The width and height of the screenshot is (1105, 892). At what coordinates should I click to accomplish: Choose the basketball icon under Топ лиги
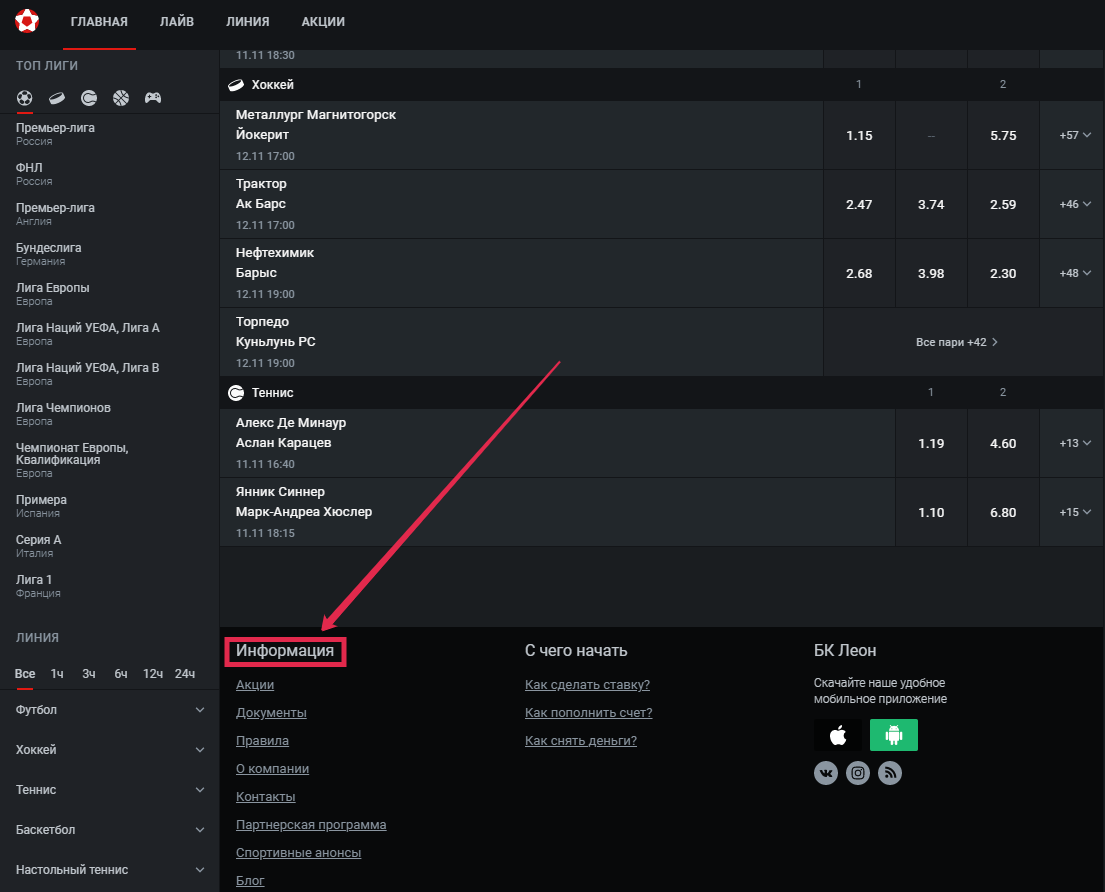click(121, 98)
